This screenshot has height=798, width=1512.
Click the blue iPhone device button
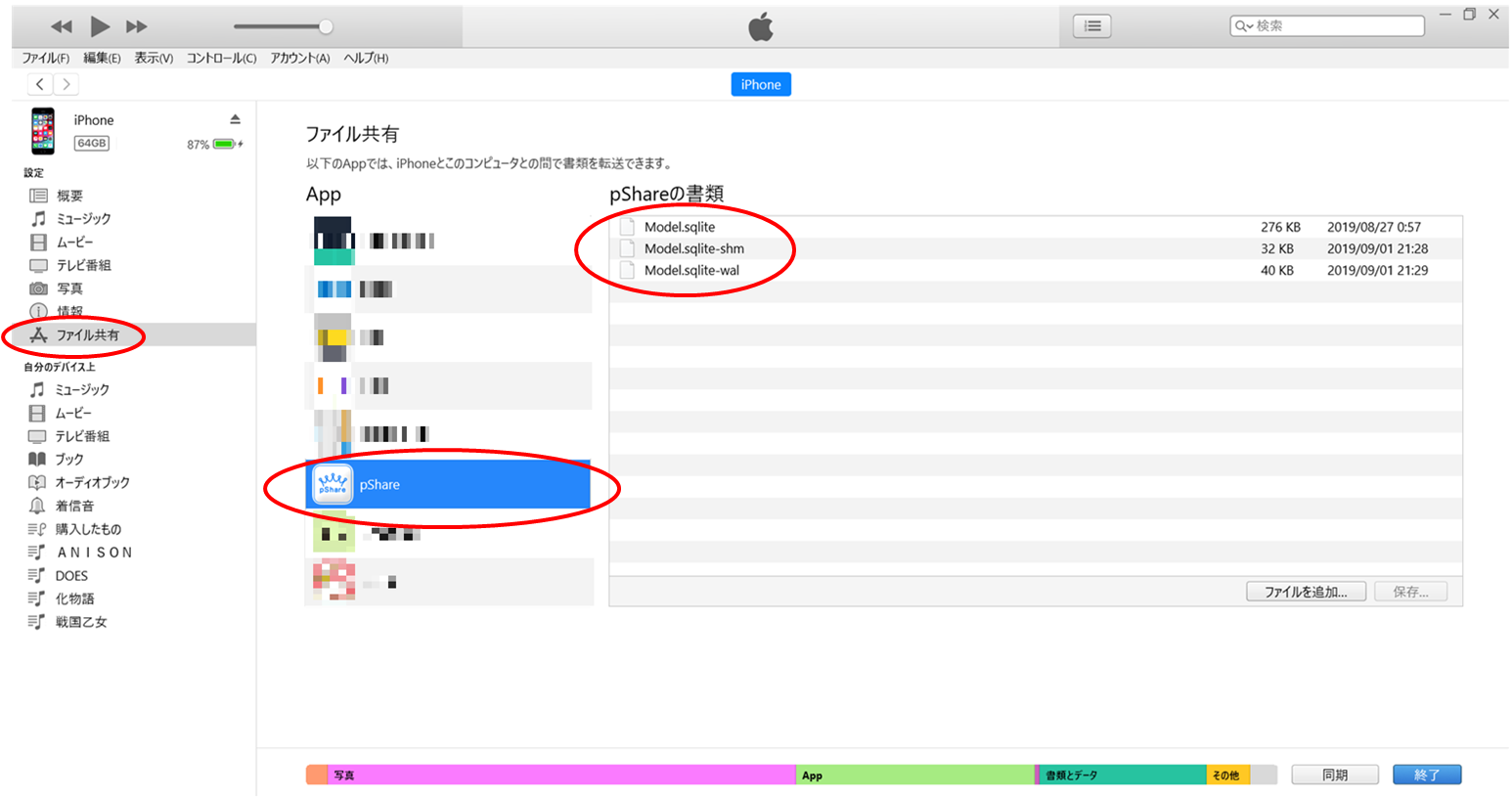coord(761,85)
